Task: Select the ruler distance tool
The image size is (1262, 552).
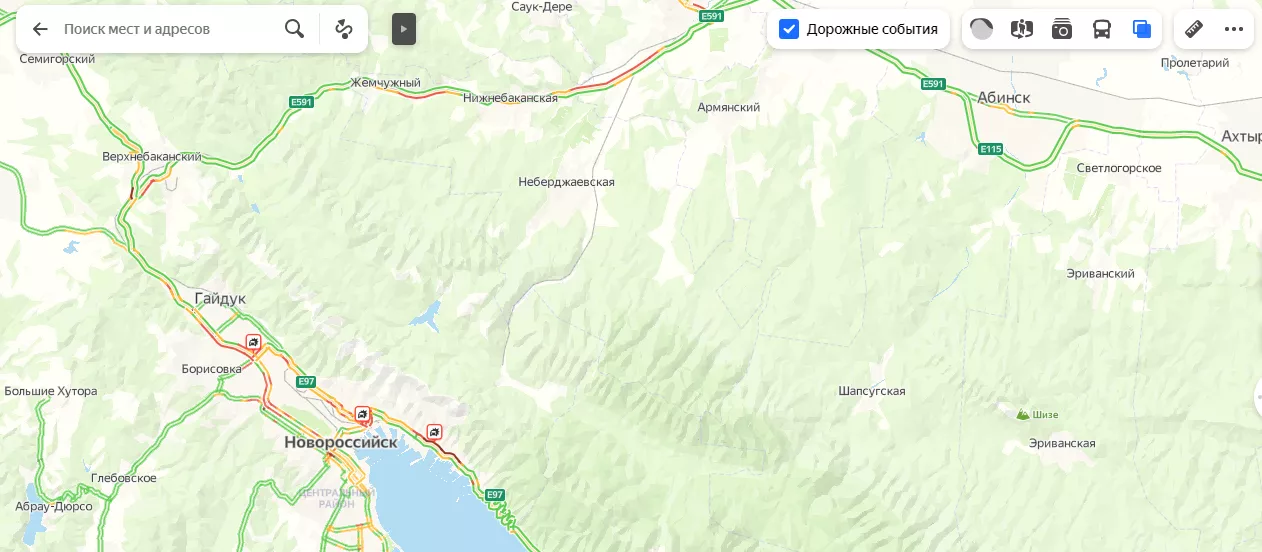Action: click(x=1193, y=29)
